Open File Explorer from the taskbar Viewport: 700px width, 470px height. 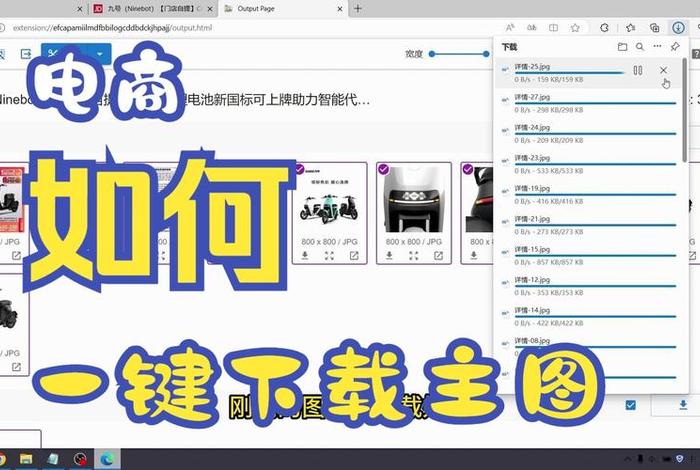click(26, 459)
